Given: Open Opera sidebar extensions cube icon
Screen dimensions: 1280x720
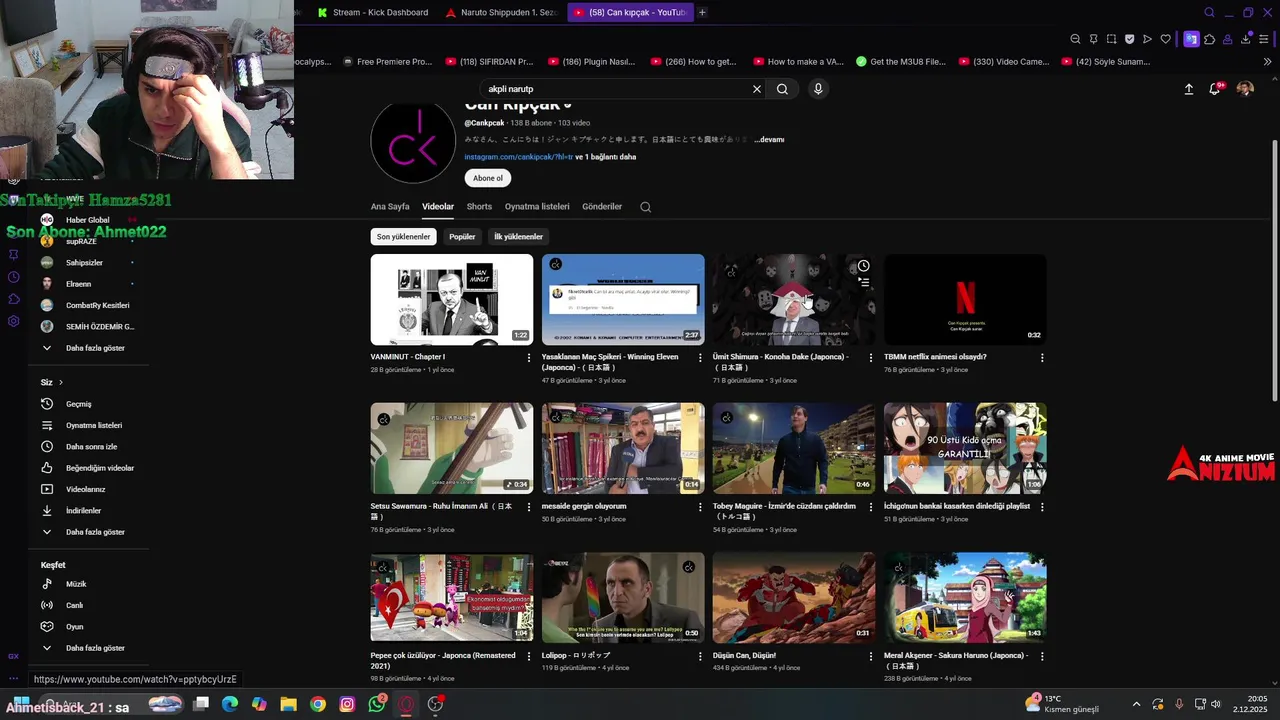Looking at the screenshot, I should [13, 299].
